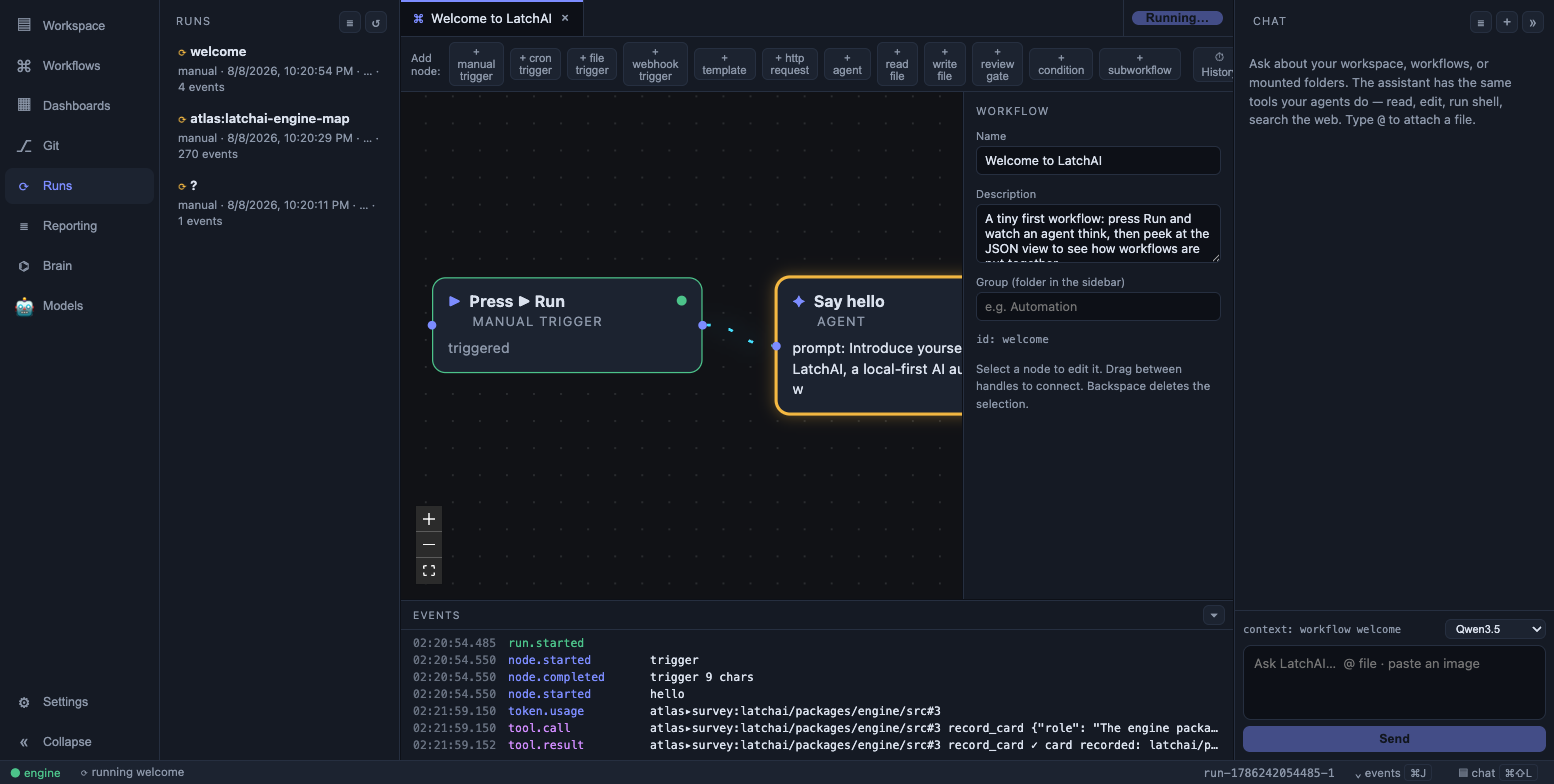Viewport: 1554px width, 784px height.
Task: Add an agent node
Action: click(847, 64)
